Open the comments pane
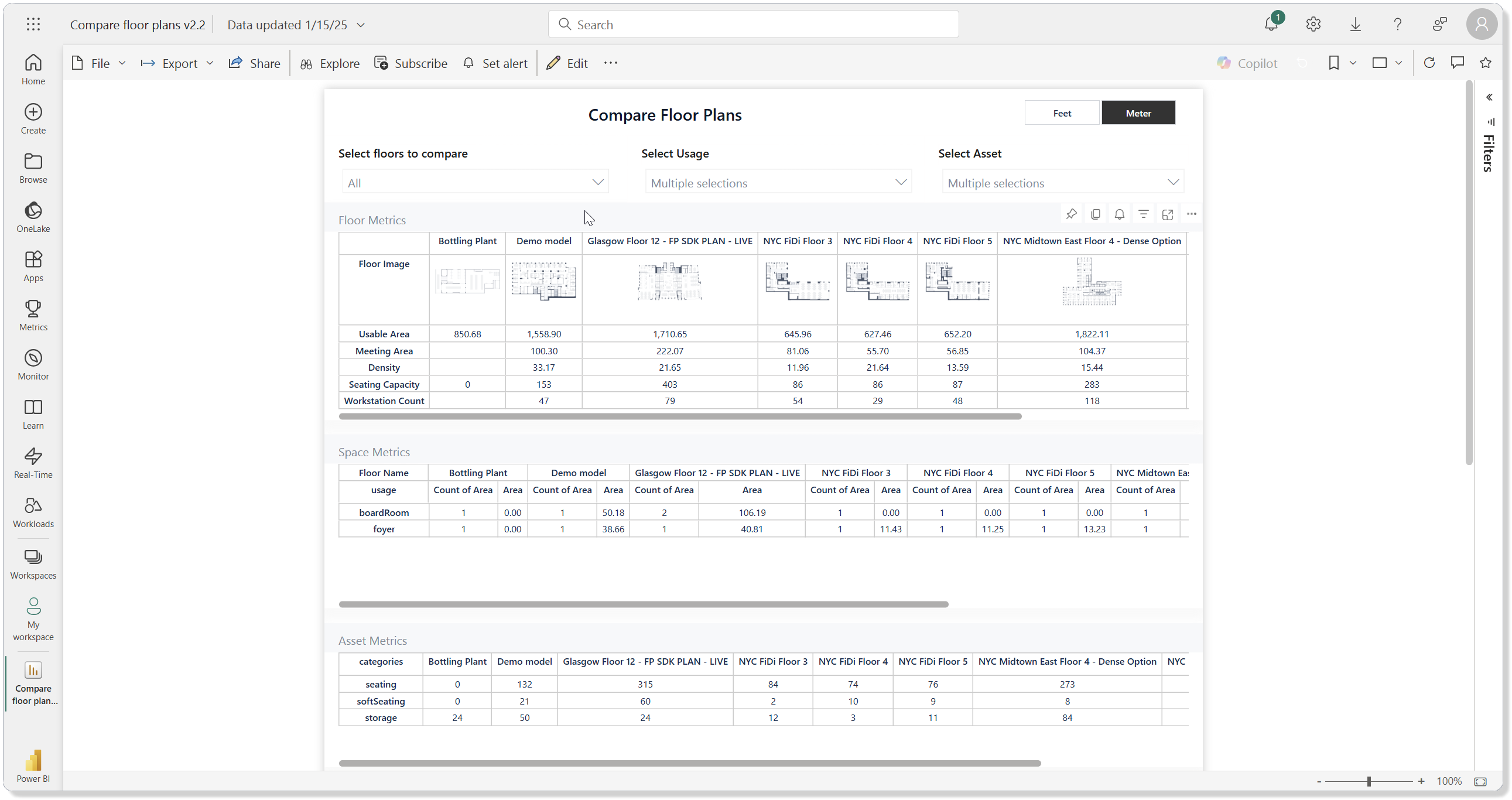 (x=1458, y=63)
